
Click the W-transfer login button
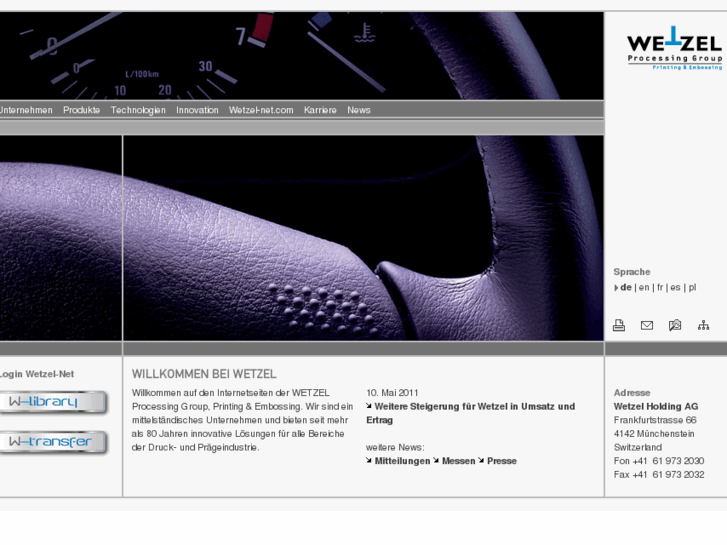tap(53, 442)
